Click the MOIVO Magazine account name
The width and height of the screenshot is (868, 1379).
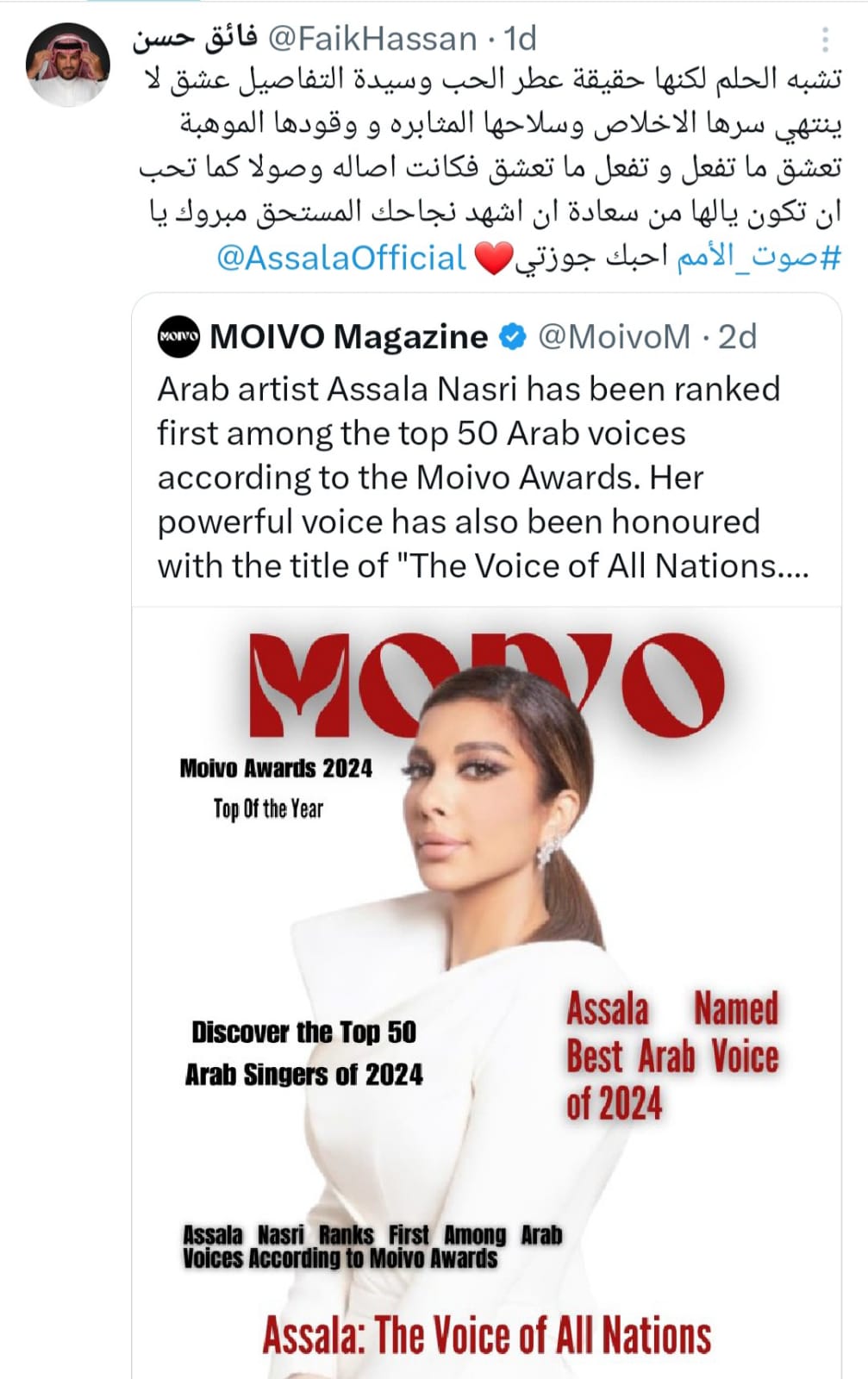coord(348,337)
